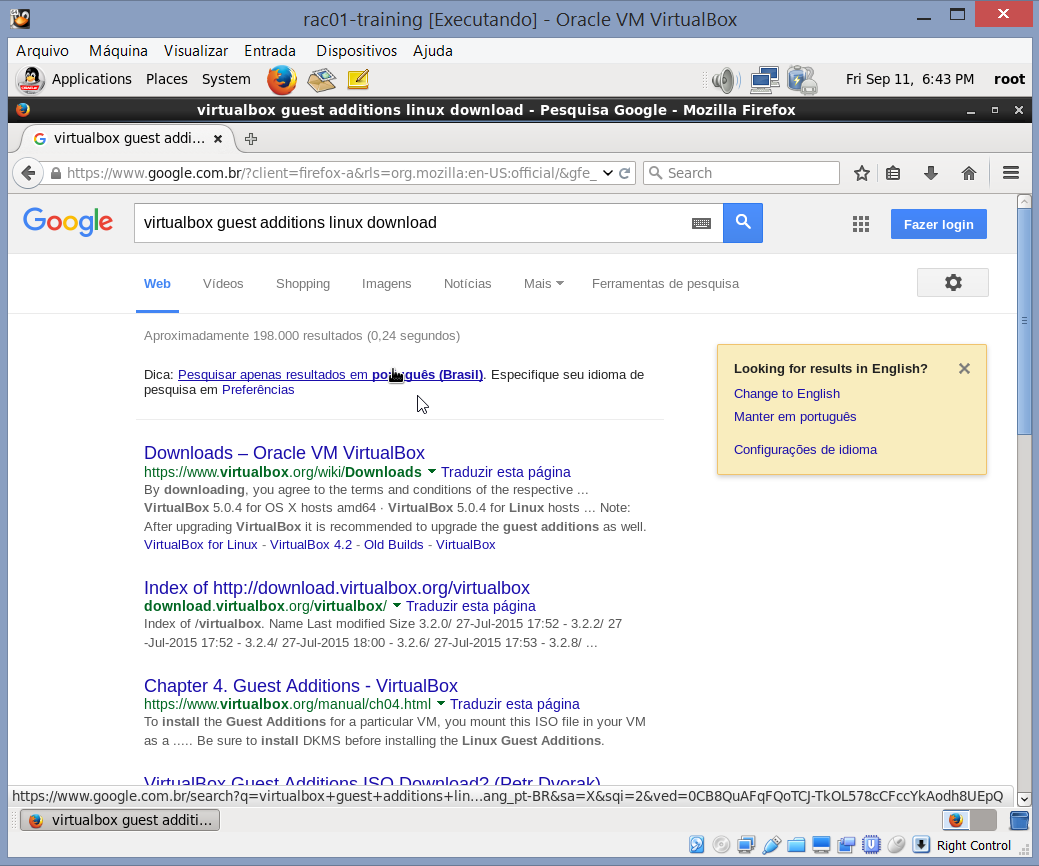Submit search with blue magnifier button
The width and height of the screenshot is (1039, 866).
click(x=743, y=223)
